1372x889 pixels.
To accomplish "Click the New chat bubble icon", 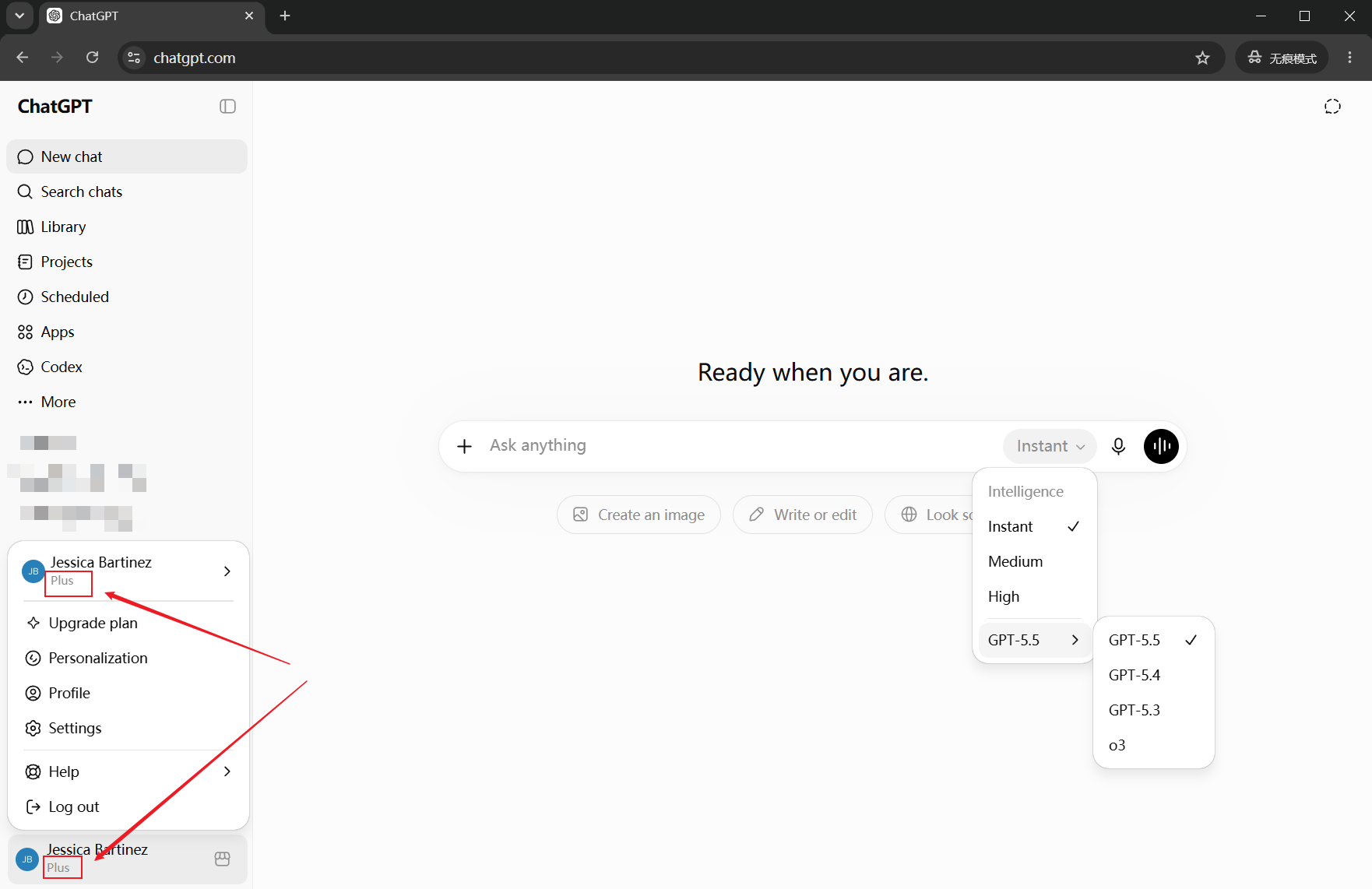I will [26, 157].
